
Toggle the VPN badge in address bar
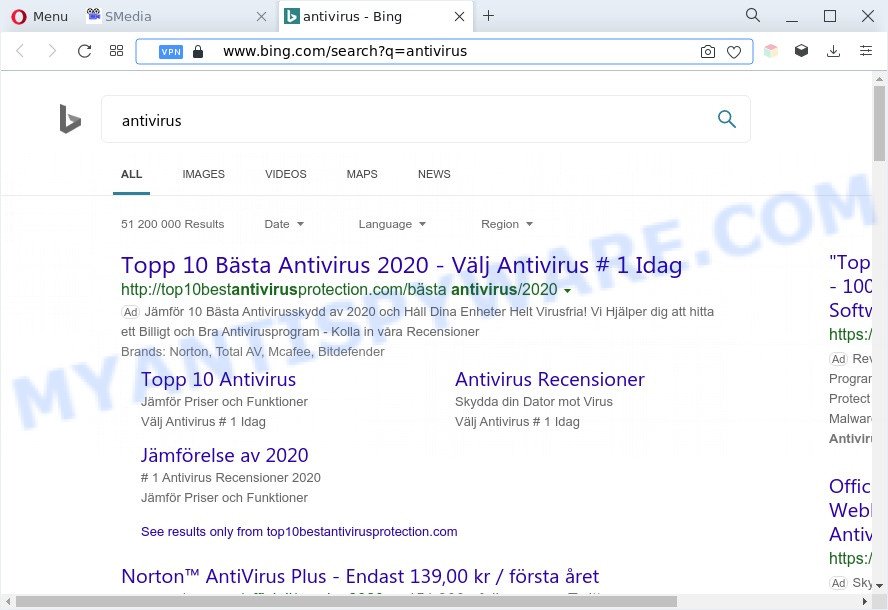click(170, 52)
